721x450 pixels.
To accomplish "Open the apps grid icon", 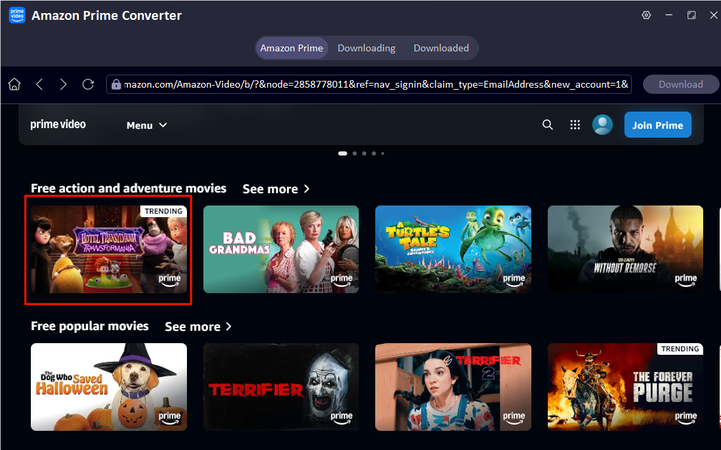I will (x=575, y=125).
